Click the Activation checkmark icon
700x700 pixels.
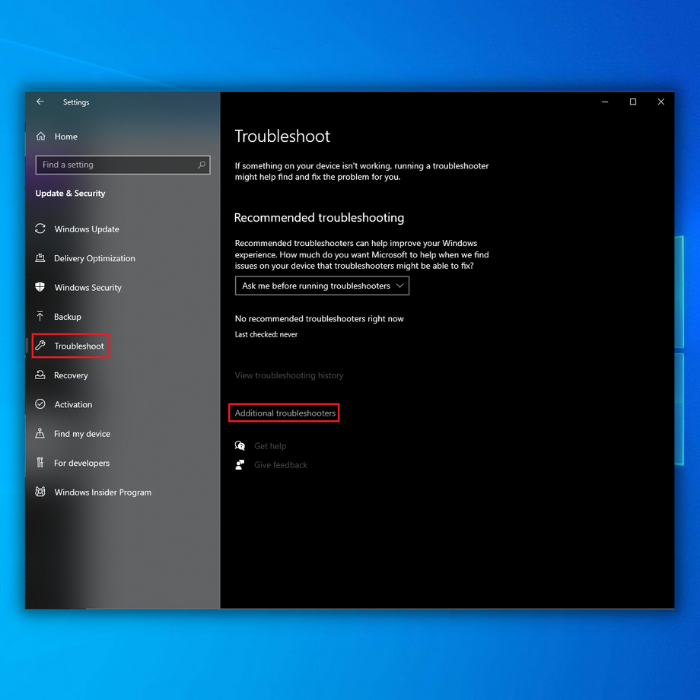[x=40, y=404]
